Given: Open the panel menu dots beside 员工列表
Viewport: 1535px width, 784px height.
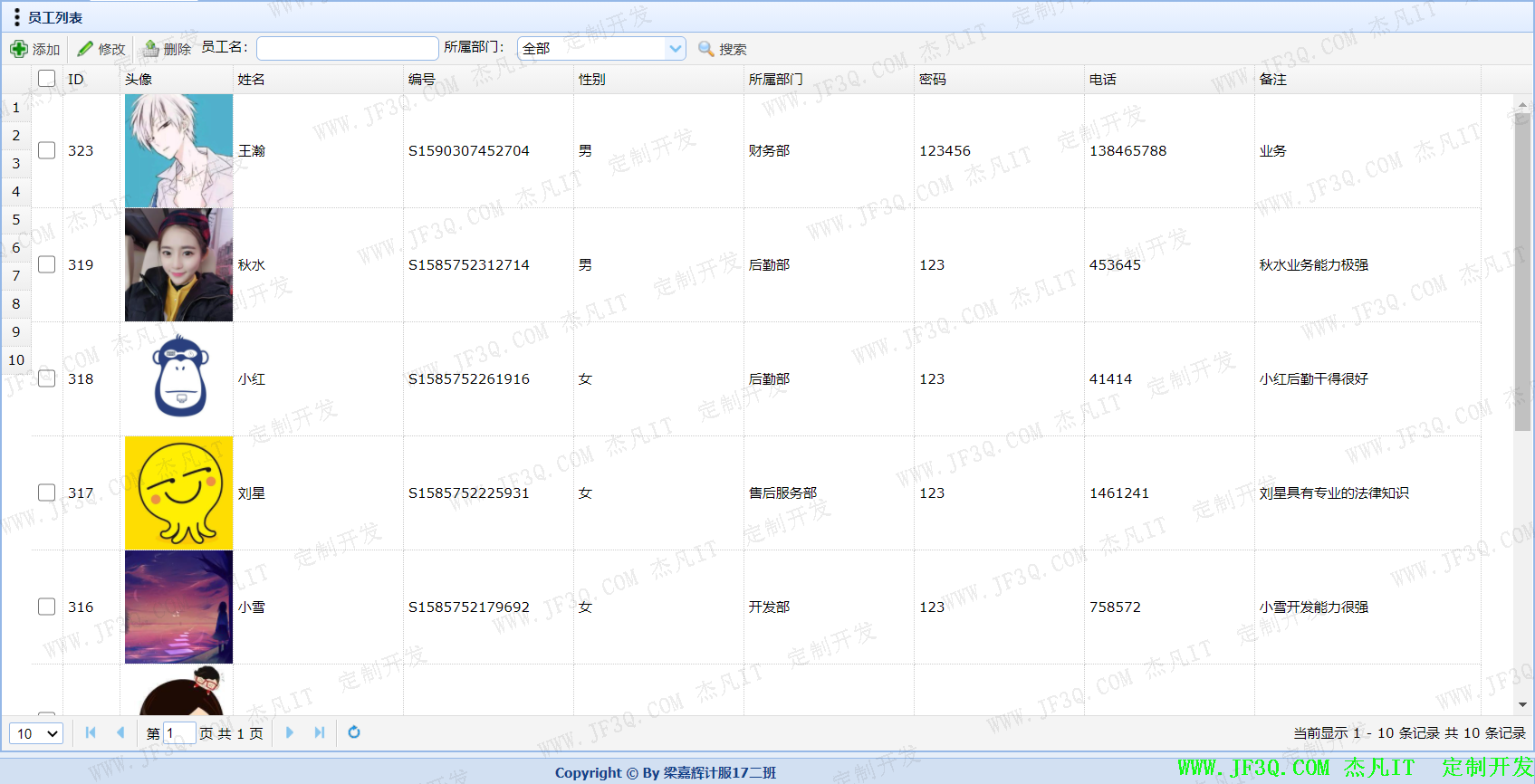Looking at the screenshot, I should tap(16, 17).
